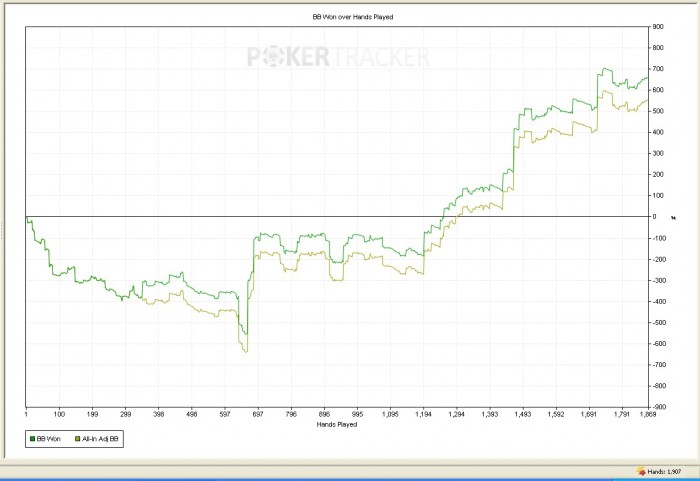Click the poker chip icon in status bar

click(x=641, y=471)
